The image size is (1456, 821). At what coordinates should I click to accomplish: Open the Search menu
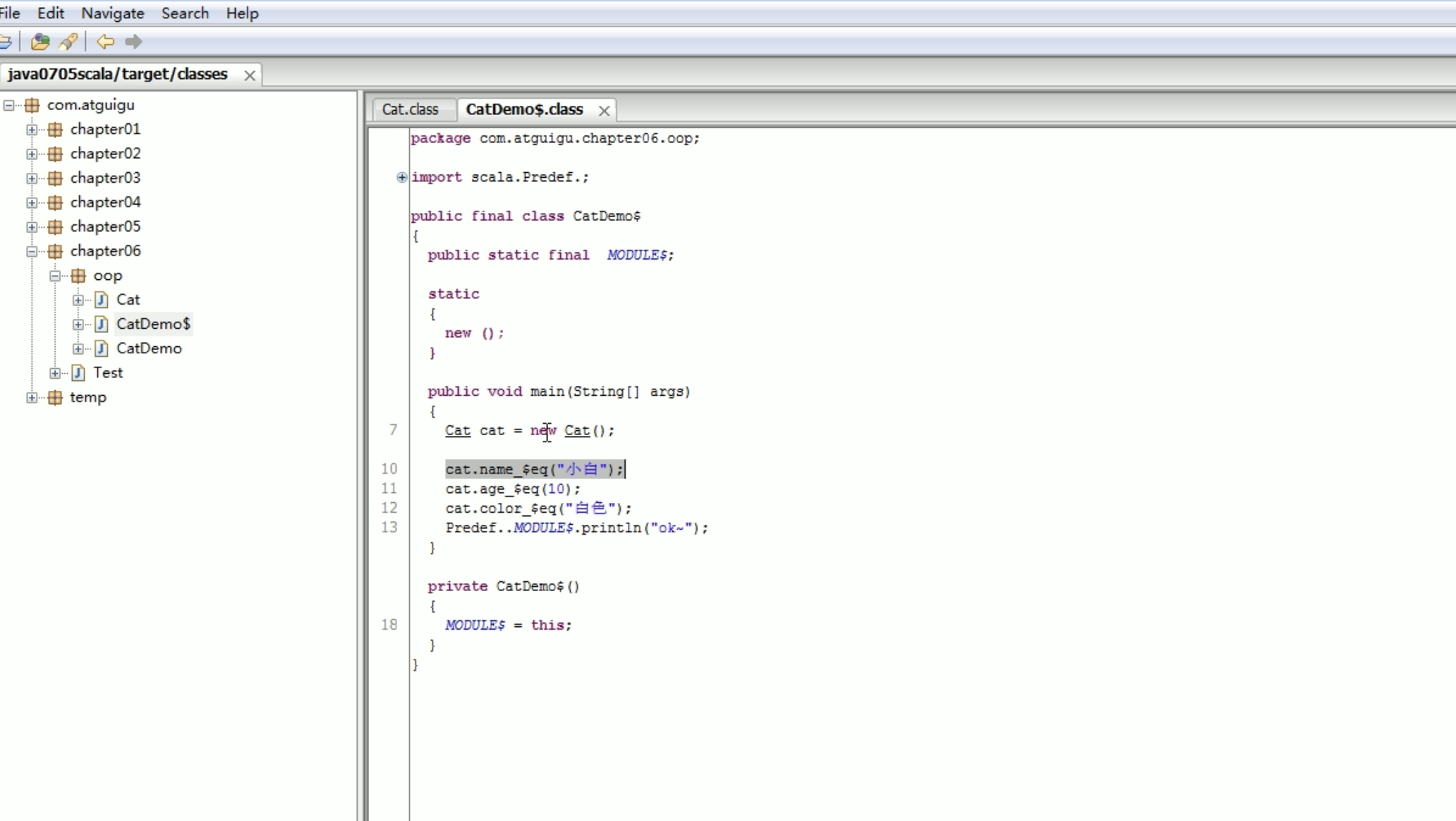[x=185, y=13]
